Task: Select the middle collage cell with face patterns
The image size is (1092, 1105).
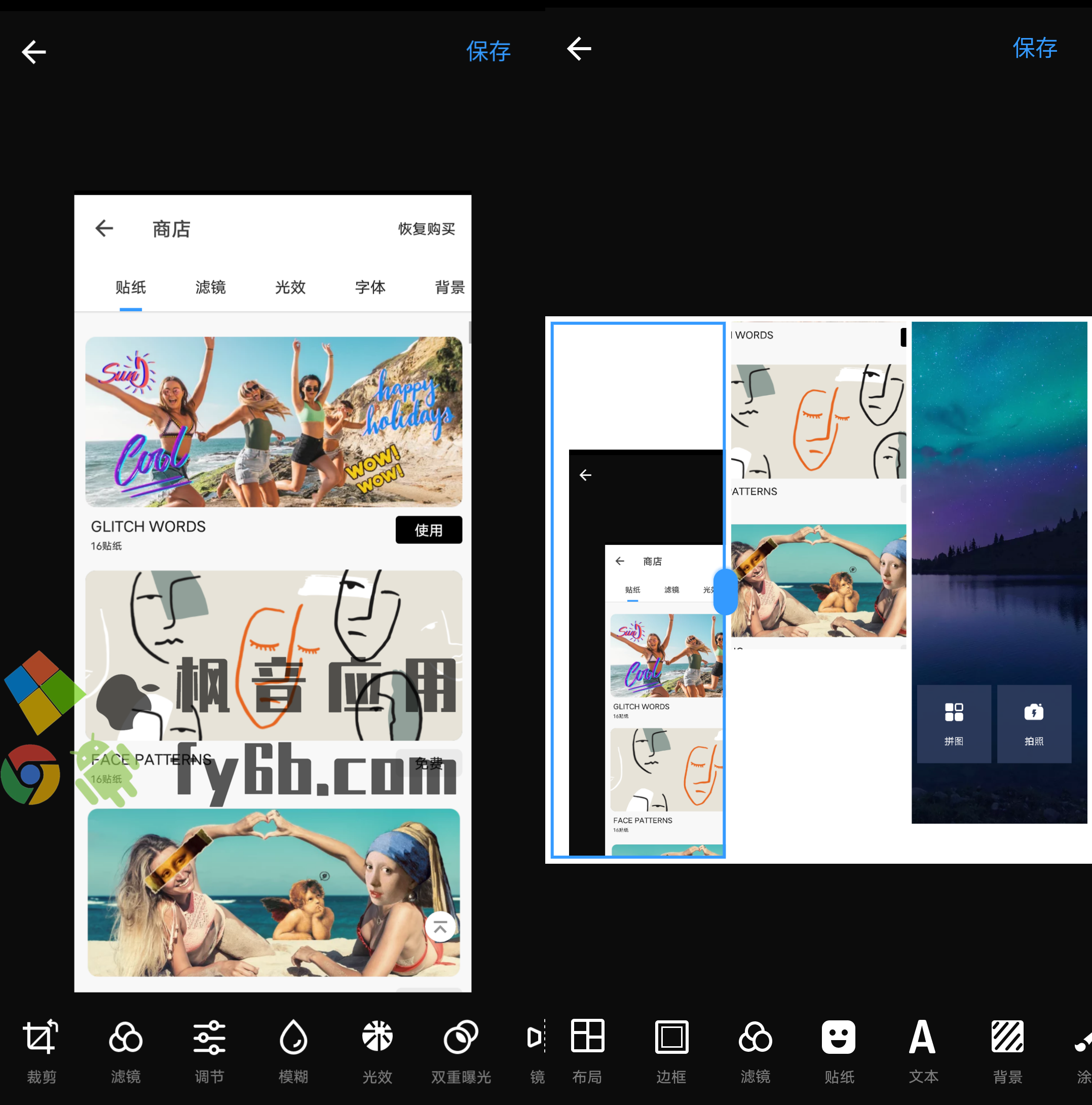Action: 818,485
